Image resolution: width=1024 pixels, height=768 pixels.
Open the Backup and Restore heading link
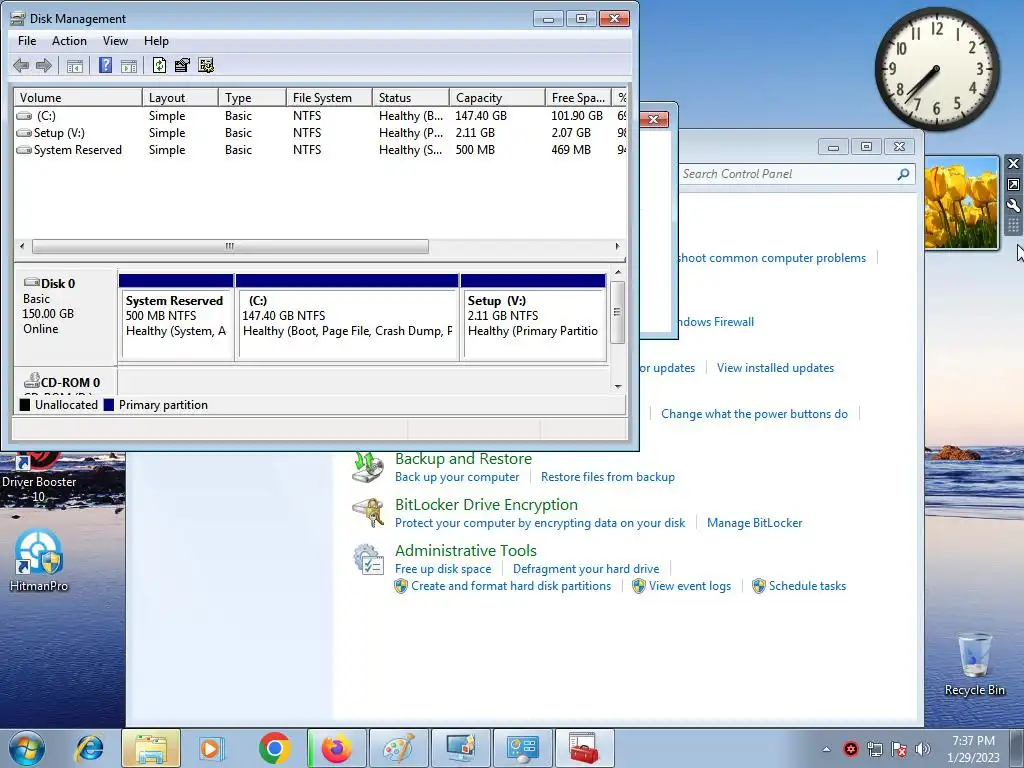463,458
